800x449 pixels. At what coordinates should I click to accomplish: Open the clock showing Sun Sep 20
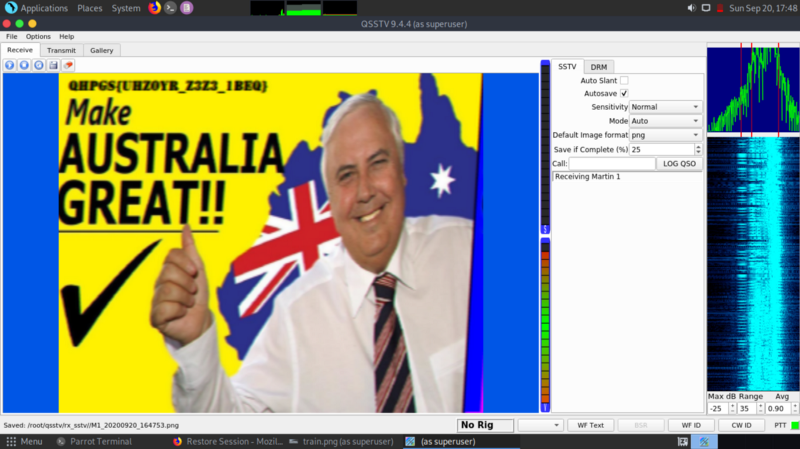(x=763, y=8)
